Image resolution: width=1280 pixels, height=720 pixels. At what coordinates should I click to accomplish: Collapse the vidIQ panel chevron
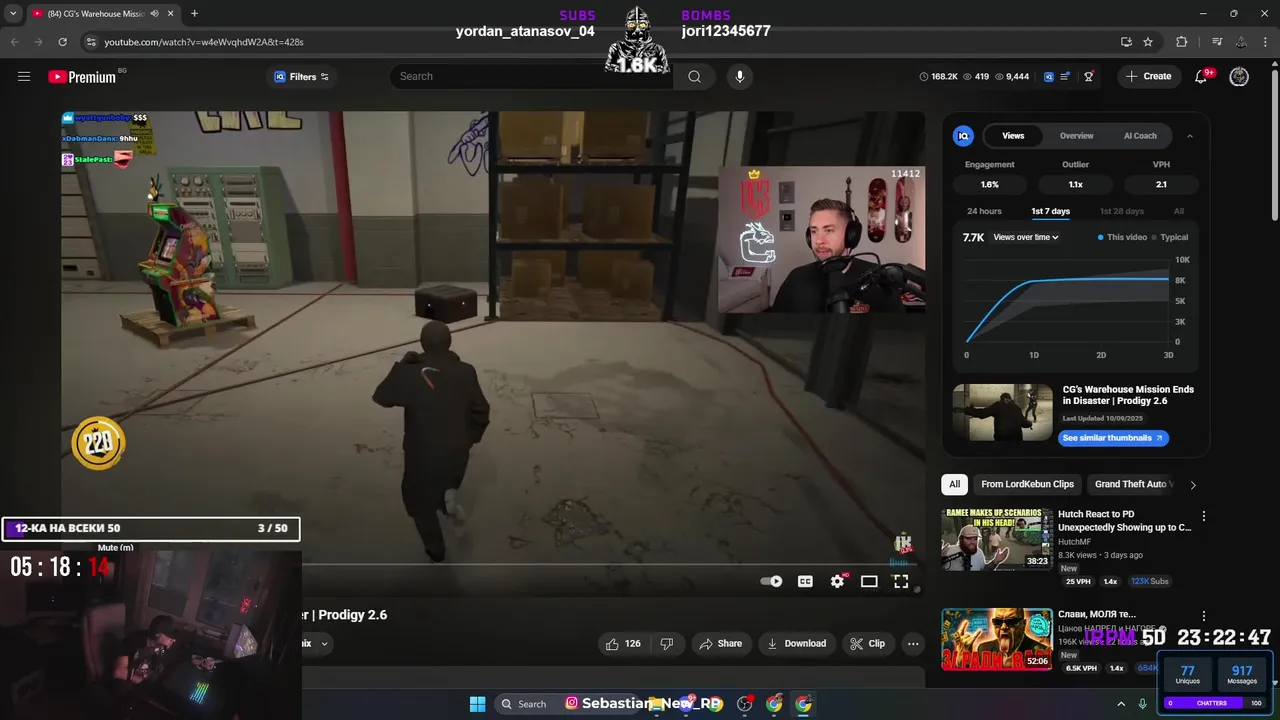1190,136
